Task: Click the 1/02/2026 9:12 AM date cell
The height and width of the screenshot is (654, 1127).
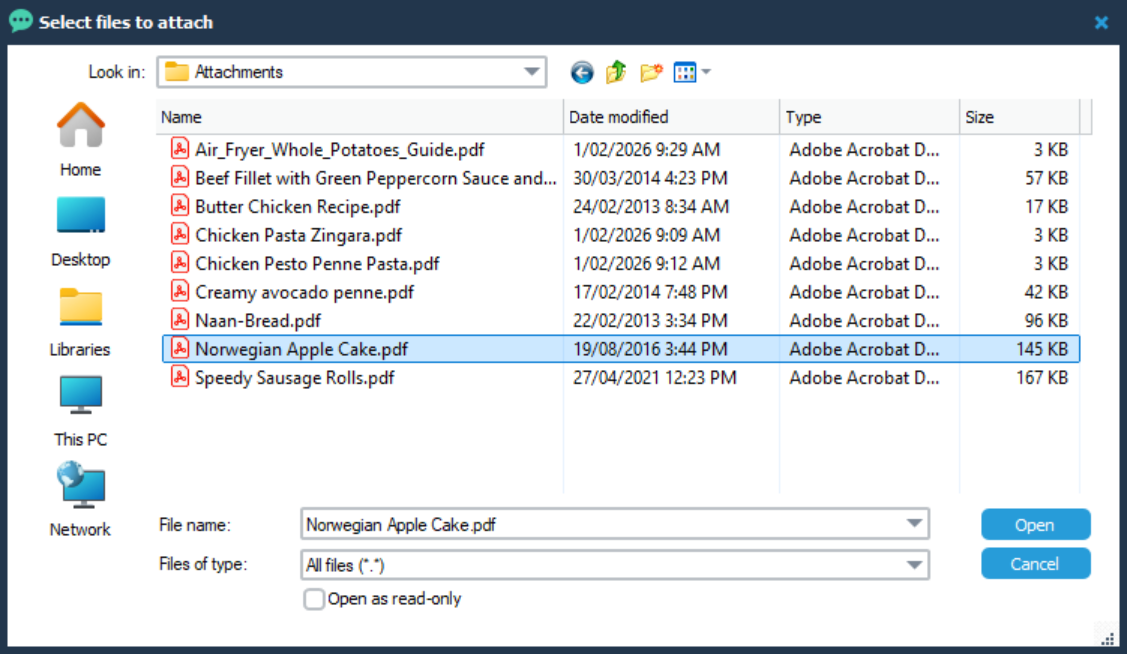Action: coord(646,263)
